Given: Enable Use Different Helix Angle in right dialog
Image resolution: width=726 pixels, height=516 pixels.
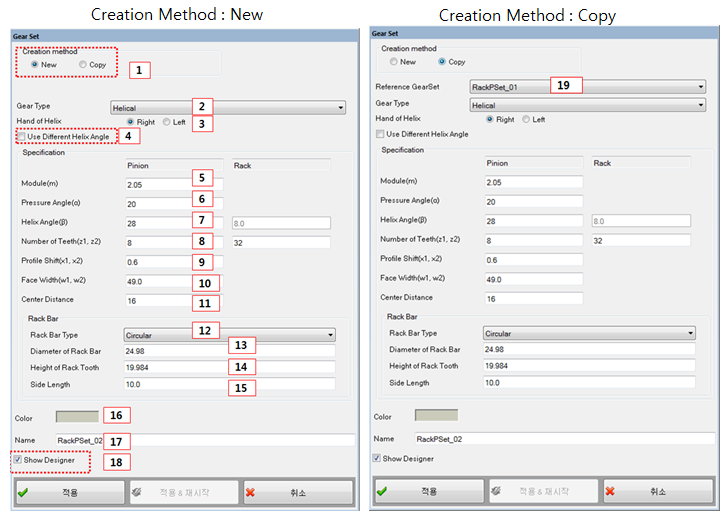Looking at the screenshot, I should 380,134.
